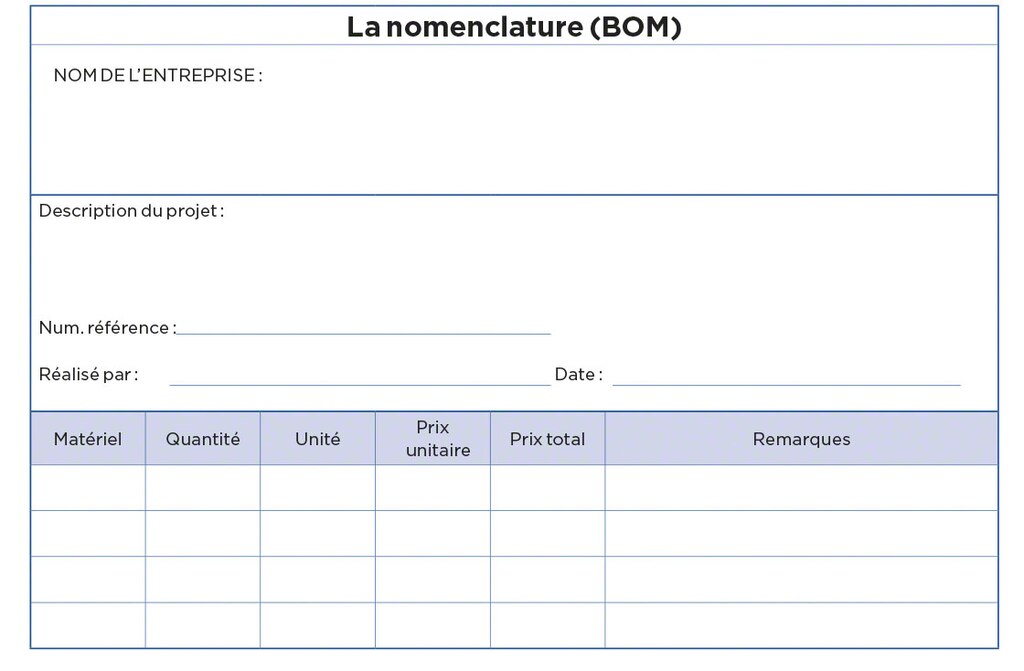Viewport: 1024px width, 671px height.
Task: Click first row cell under Remarques
Action: point(801,488)
